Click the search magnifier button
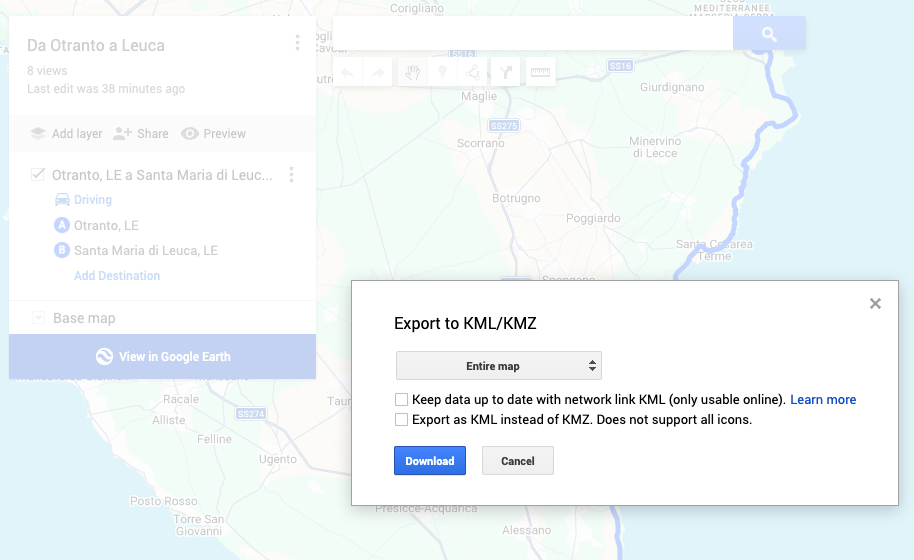The image size is (914, 560). (x=769, y=34)
